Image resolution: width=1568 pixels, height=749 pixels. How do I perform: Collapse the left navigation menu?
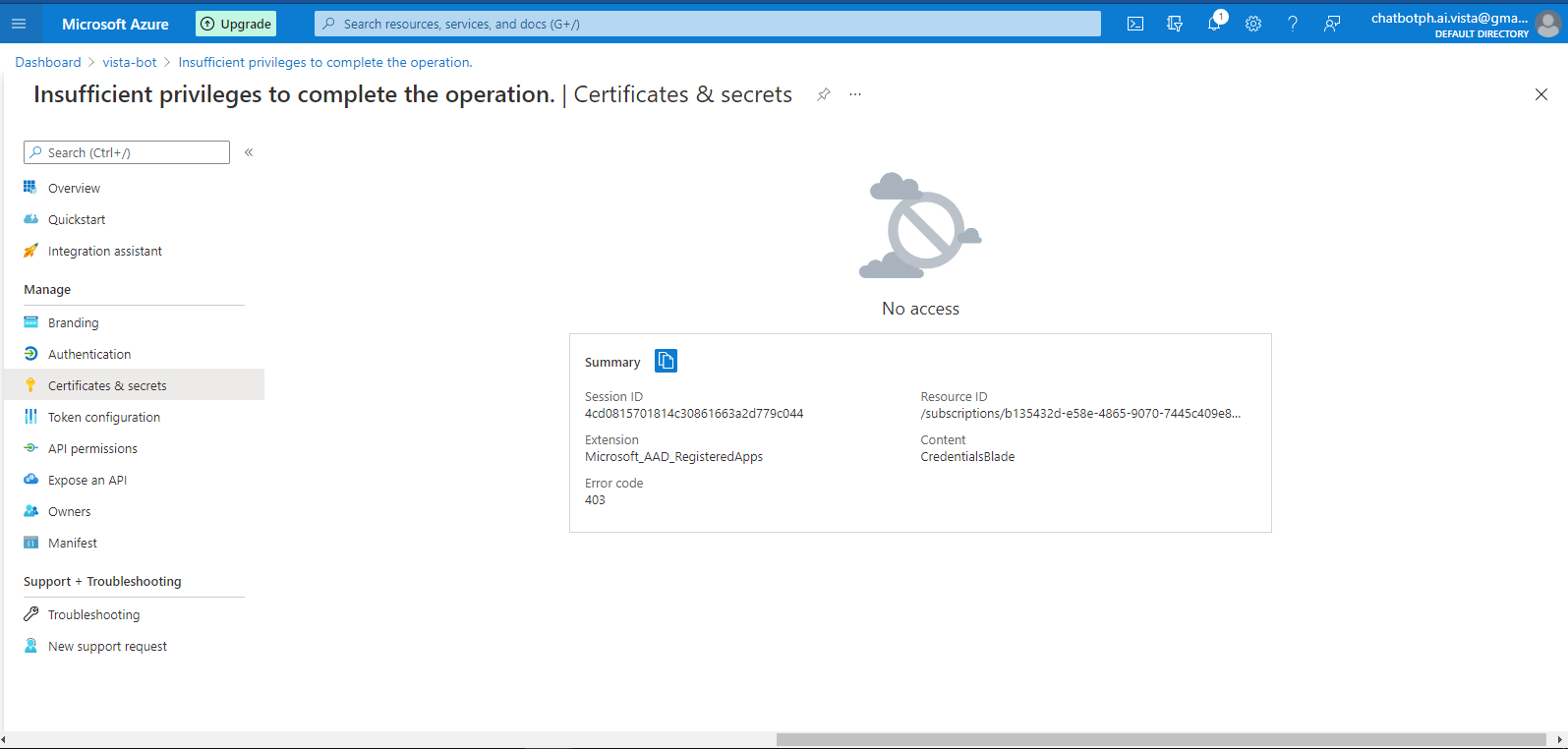pyautogui.click(x=249, y=152)
